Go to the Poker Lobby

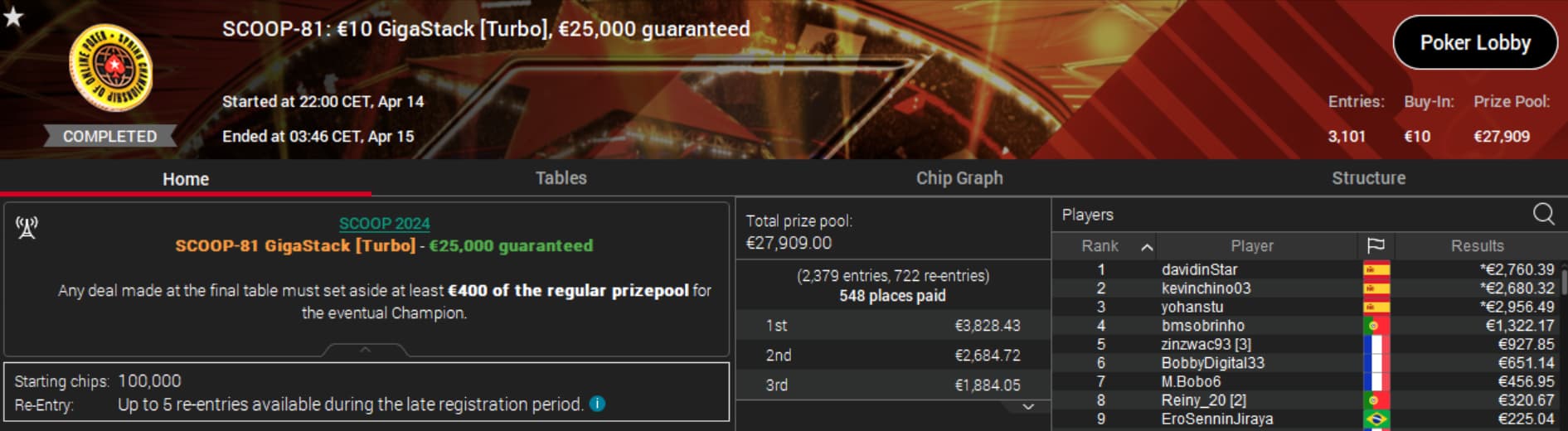coord(1475,42)
